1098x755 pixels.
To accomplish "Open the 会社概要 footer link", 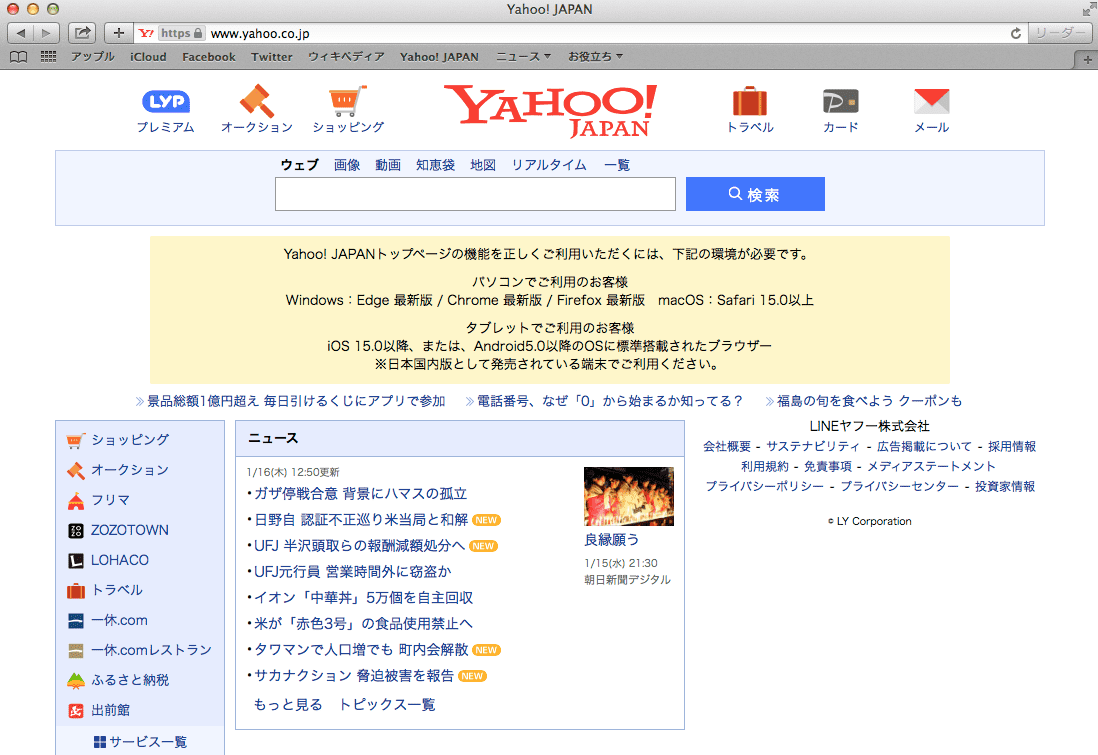I will pyautogui.click(x=727, y=446).
